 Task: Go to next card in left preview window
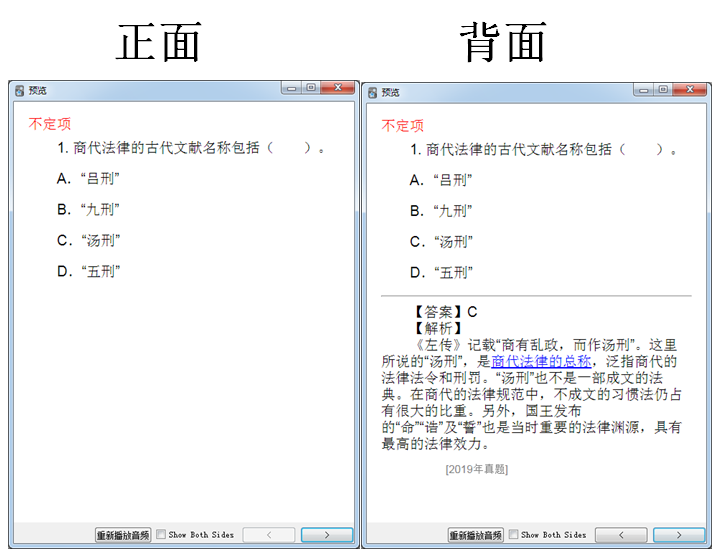(326, 535)
